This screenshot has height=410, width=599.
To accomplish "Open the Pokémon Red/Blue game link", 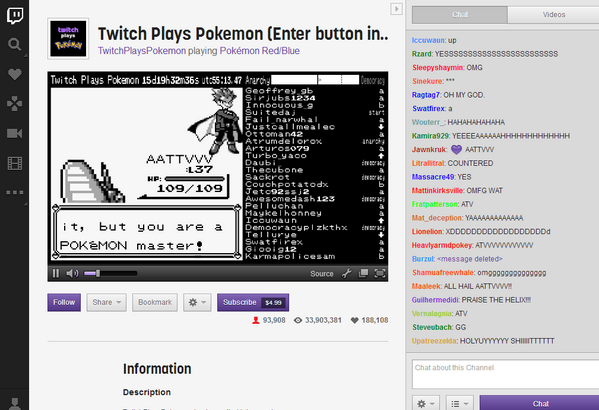I will coord(259,51).
